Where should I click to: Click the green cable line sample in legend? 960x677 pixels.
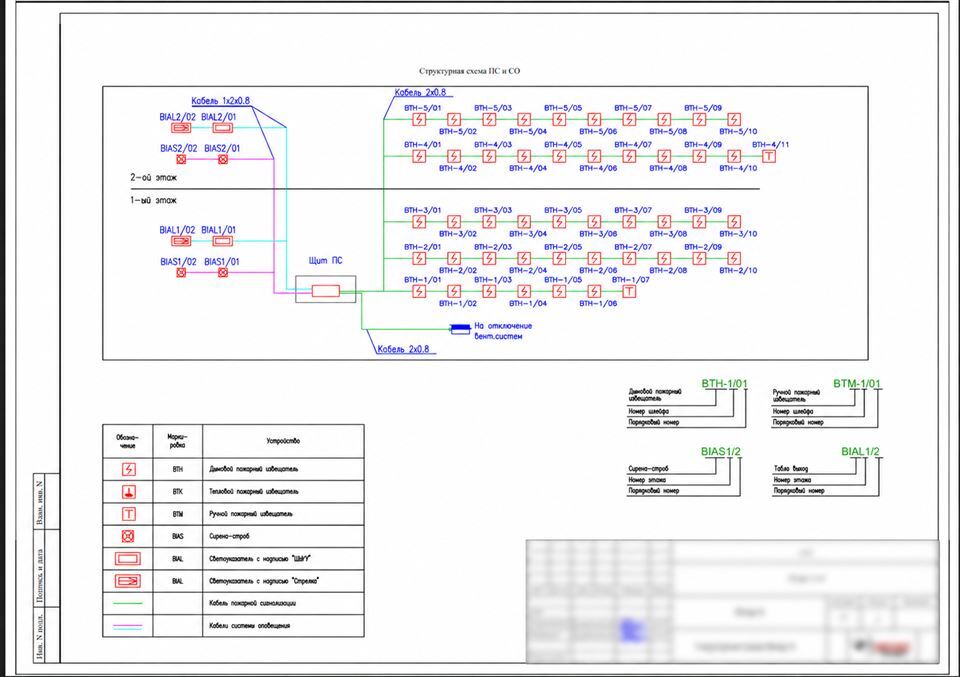128,604
